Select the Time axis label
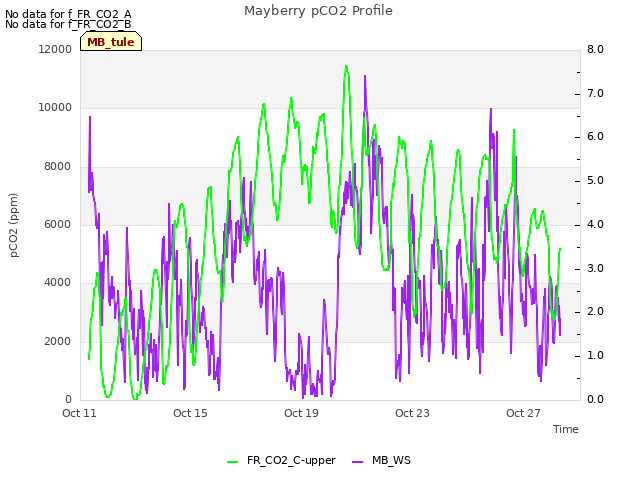 pos(566,429)
